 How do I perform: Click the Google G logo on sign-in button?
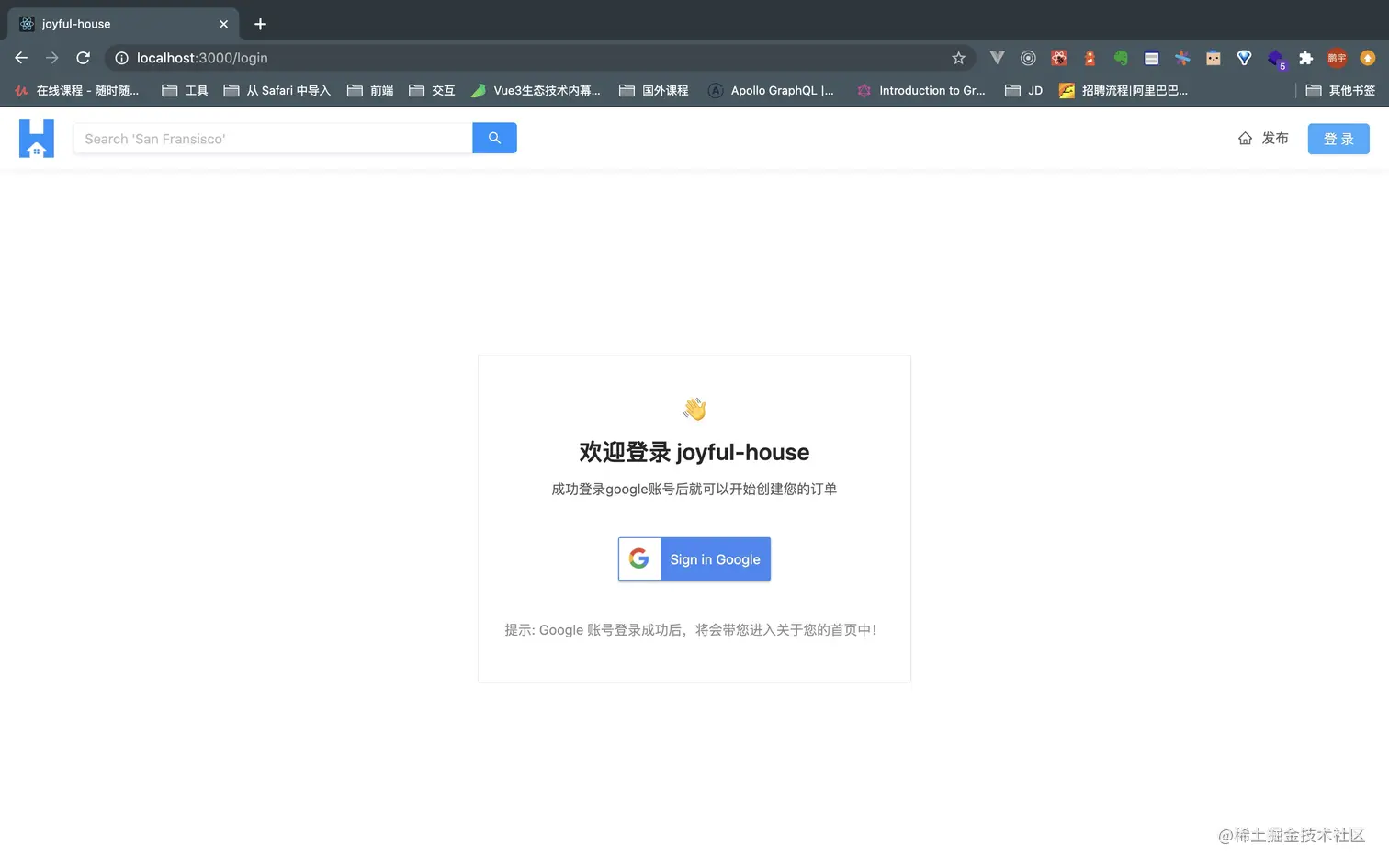(639, 558)
